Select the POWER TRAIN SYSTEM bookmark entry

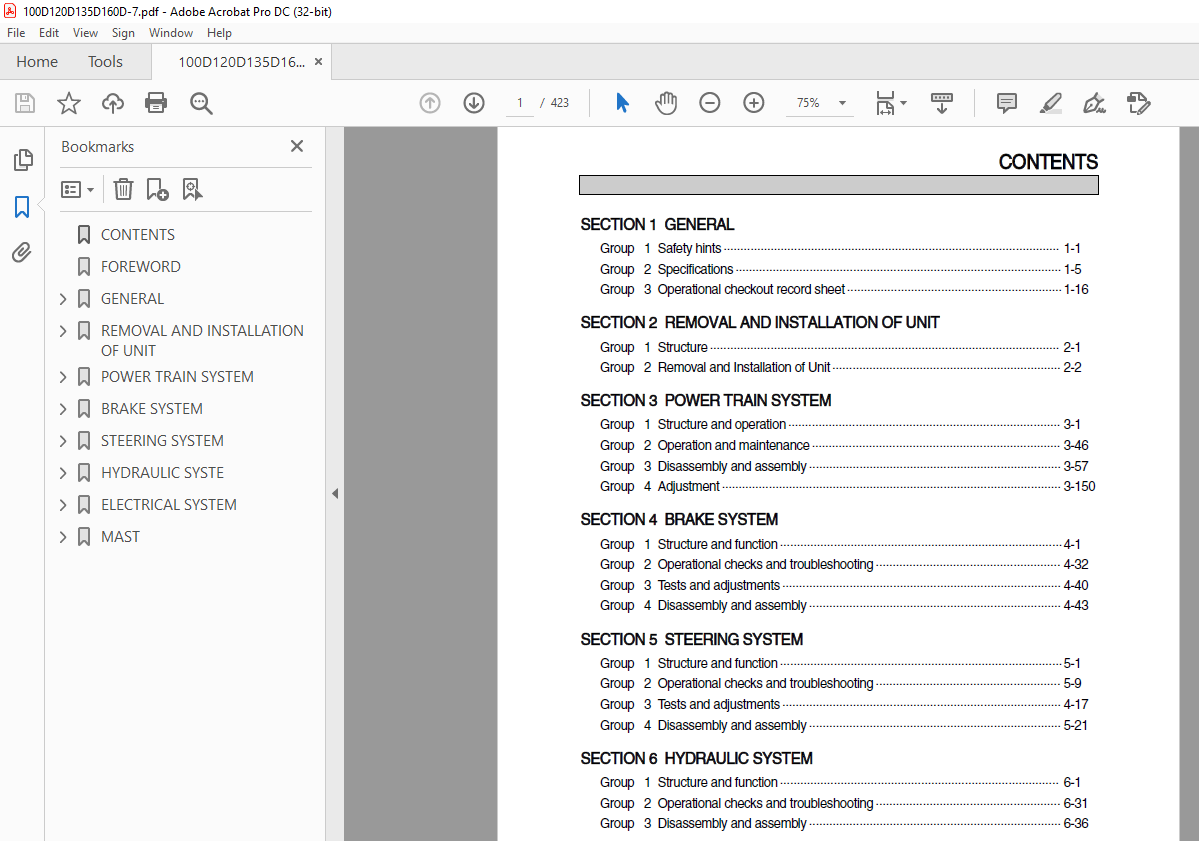177,377
